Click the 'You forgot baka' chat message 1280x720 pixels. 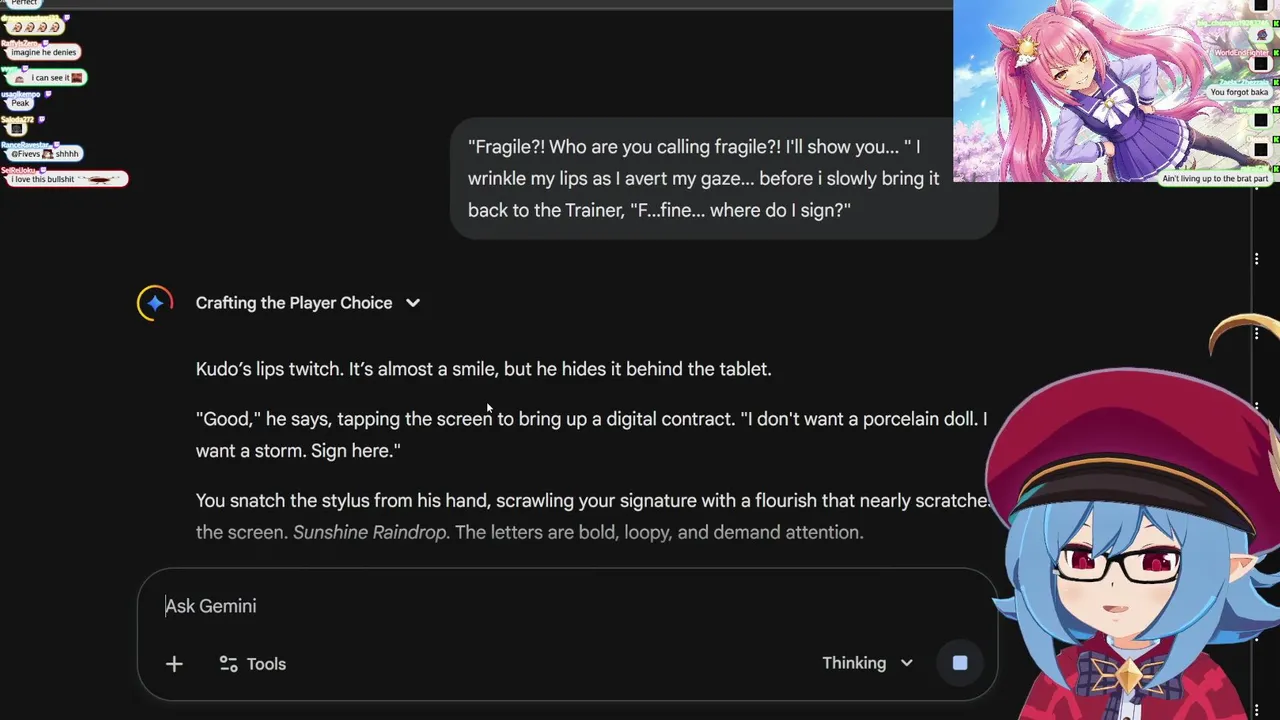point(1239,92)
